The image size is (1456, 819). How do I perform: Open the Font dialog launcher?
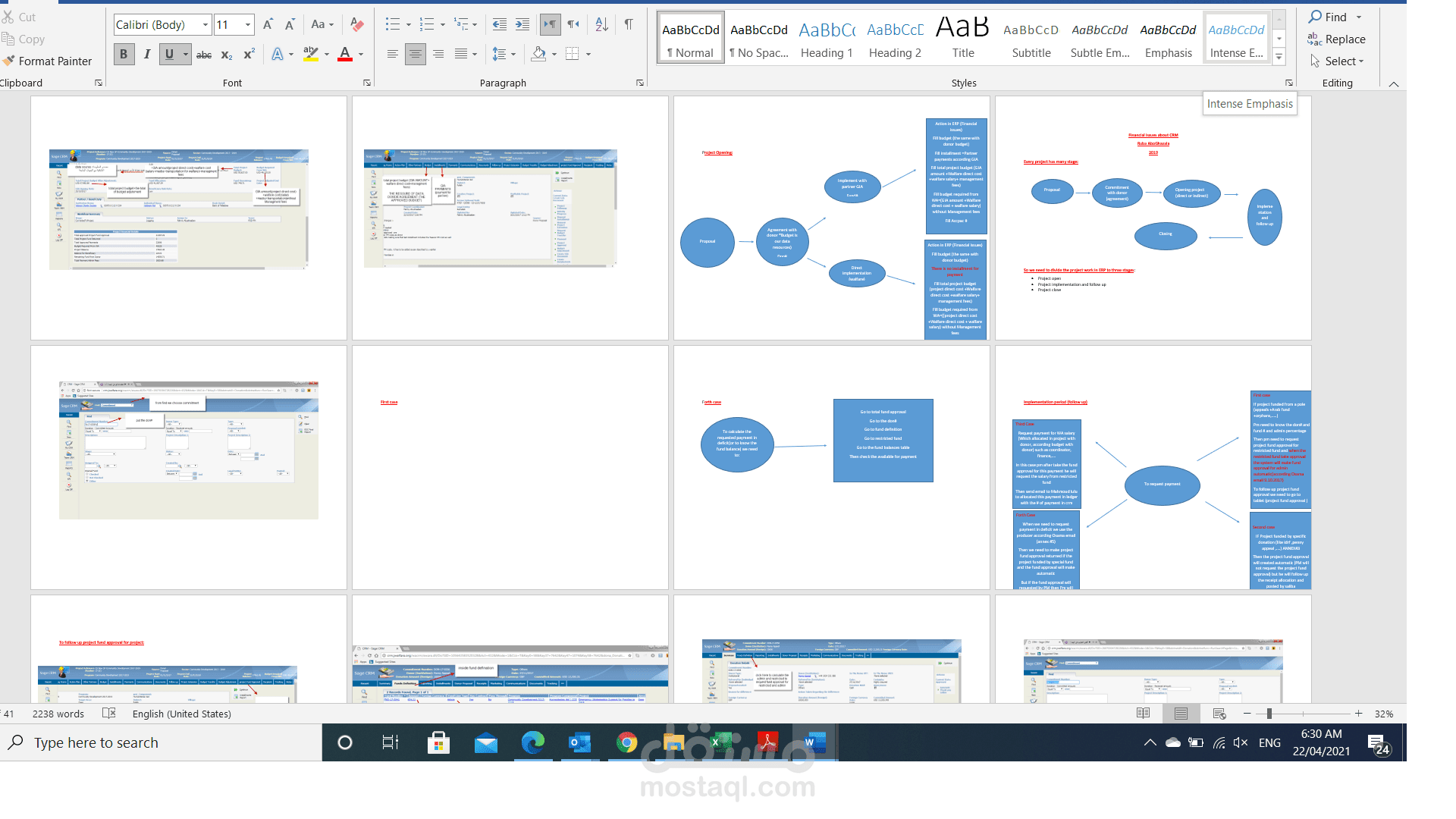[x=367, y=83]
